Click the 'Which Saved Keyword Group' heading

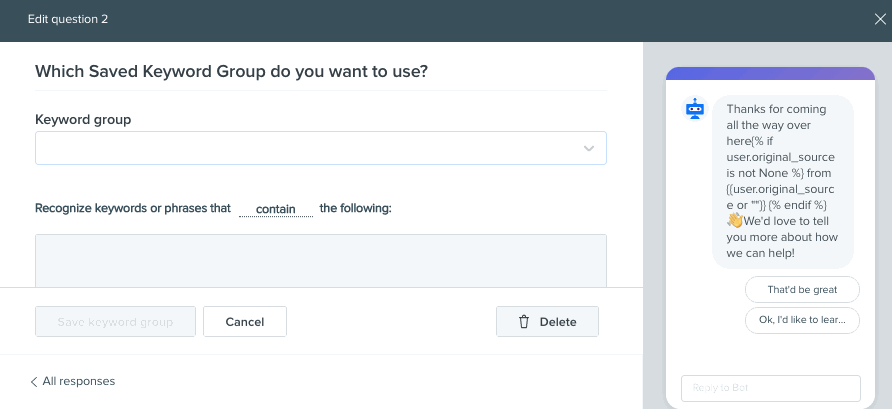[232, 72]
